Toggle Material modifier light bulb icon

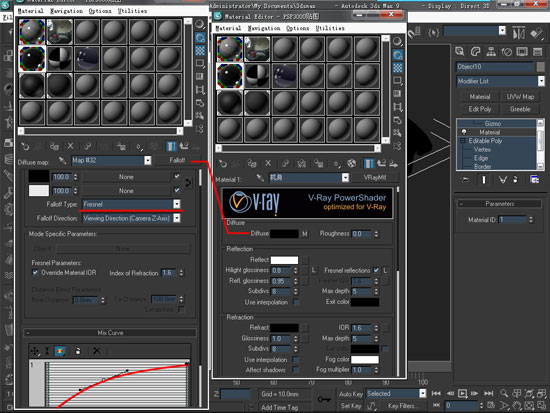pyautogui.click(x=464, y=132)
